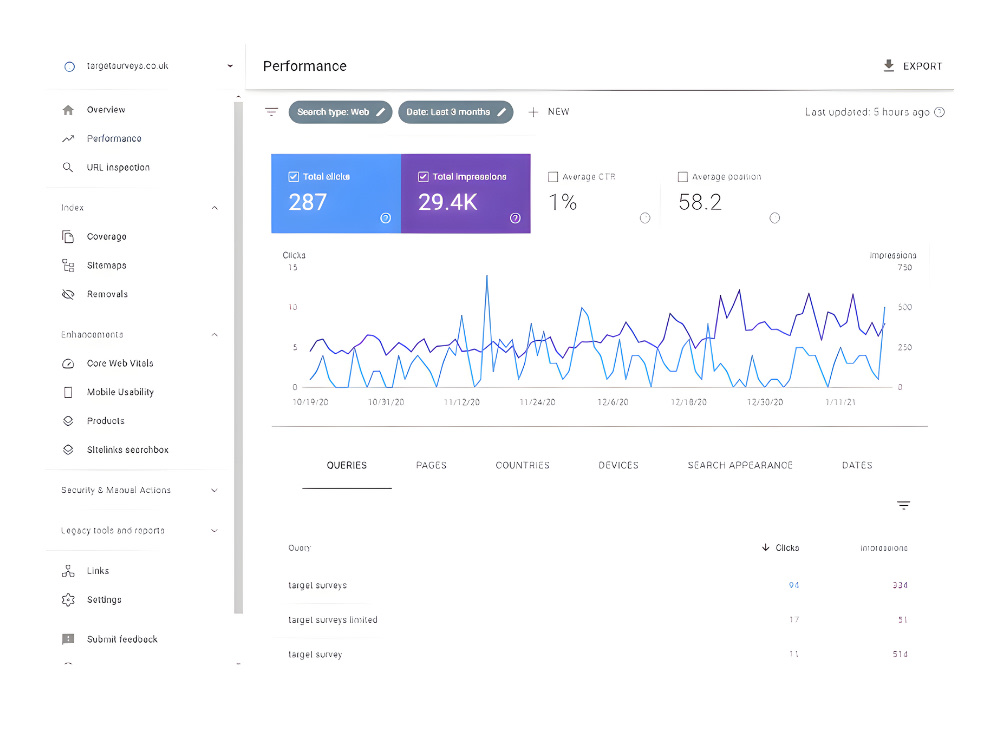
Task: Click the Links network icon
Action: point(68,571)
